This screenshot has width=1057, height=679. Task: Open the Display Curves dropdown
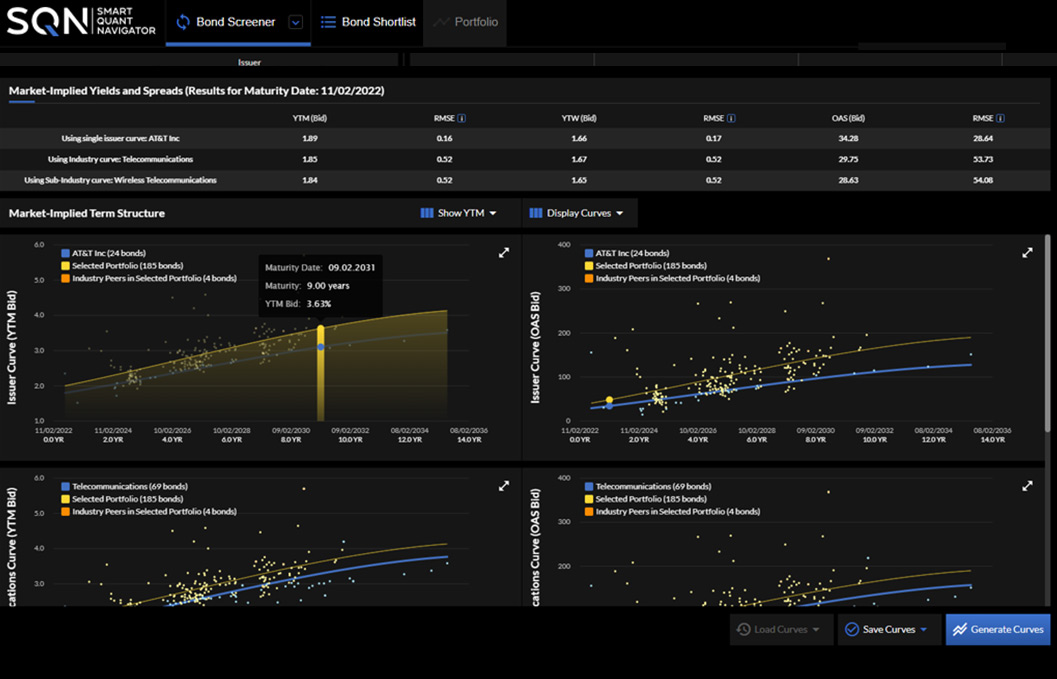coord(576,213)
